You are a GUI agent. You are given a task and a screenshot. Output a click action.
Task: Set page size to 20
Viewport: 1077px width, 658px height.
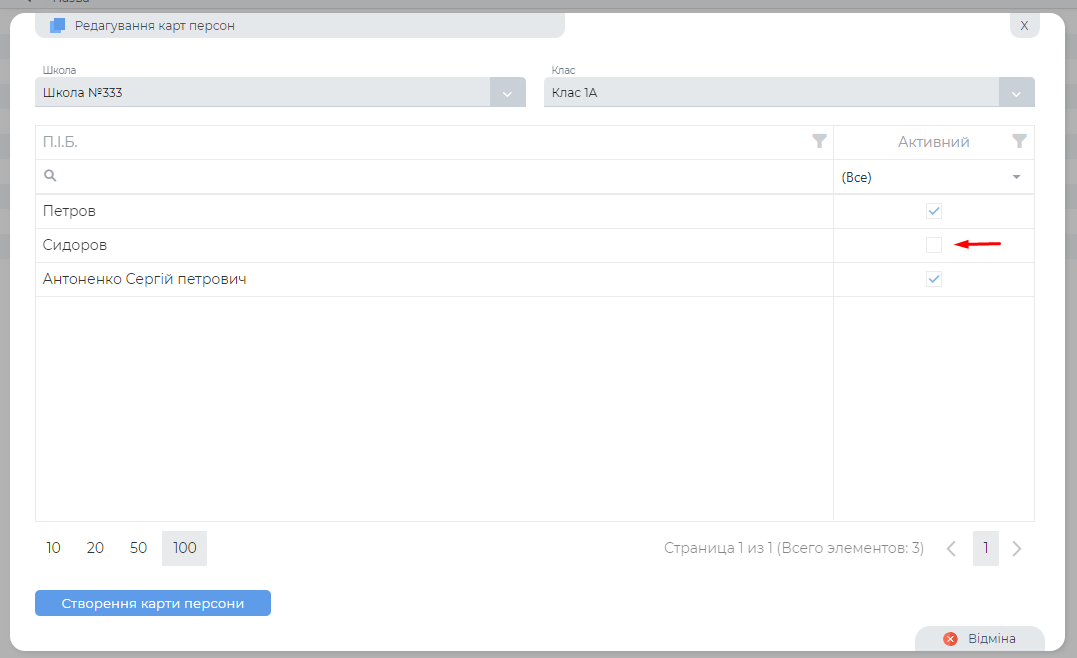click(96, 548)
